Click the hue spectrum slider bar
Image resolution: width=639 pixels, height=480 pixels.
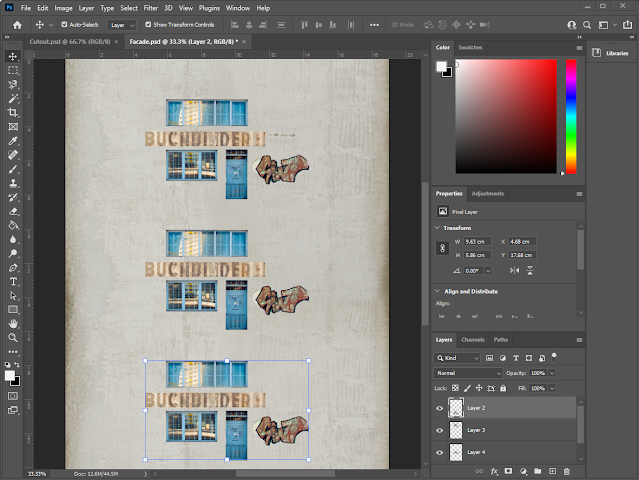[570, 115]
